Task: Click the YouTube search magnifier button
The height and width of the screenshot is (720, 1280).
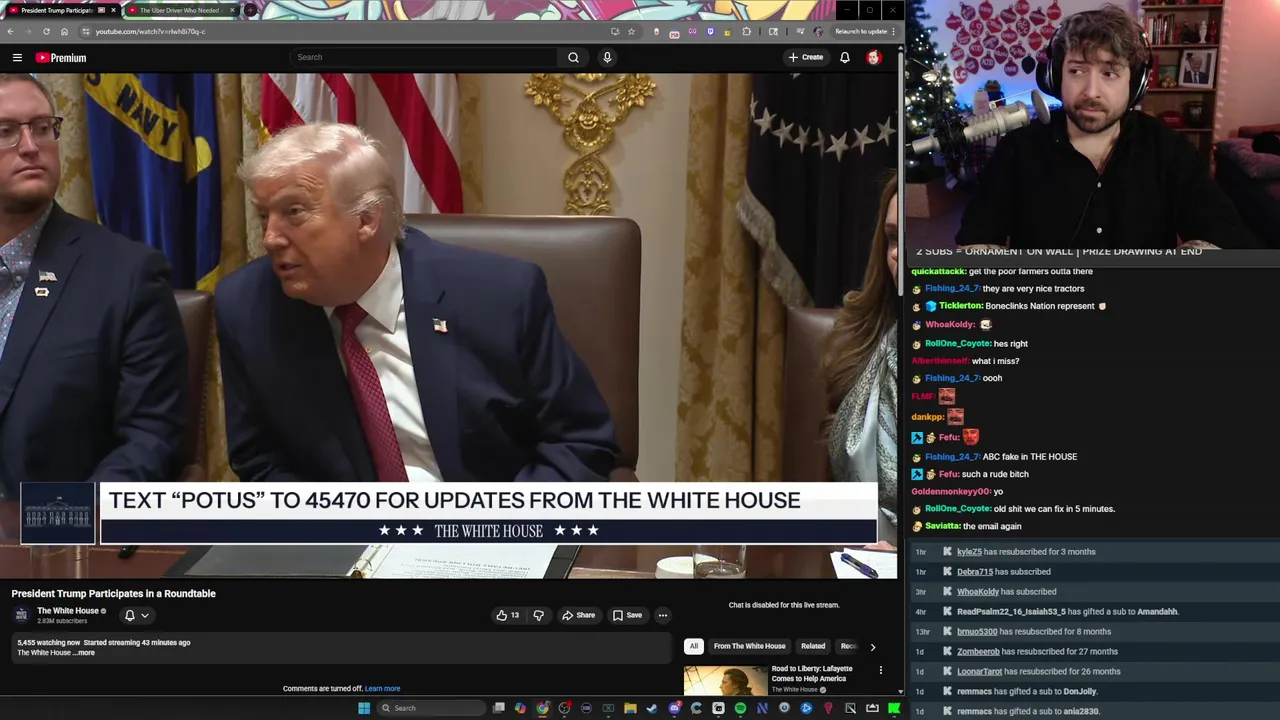Action: [573, 58]
